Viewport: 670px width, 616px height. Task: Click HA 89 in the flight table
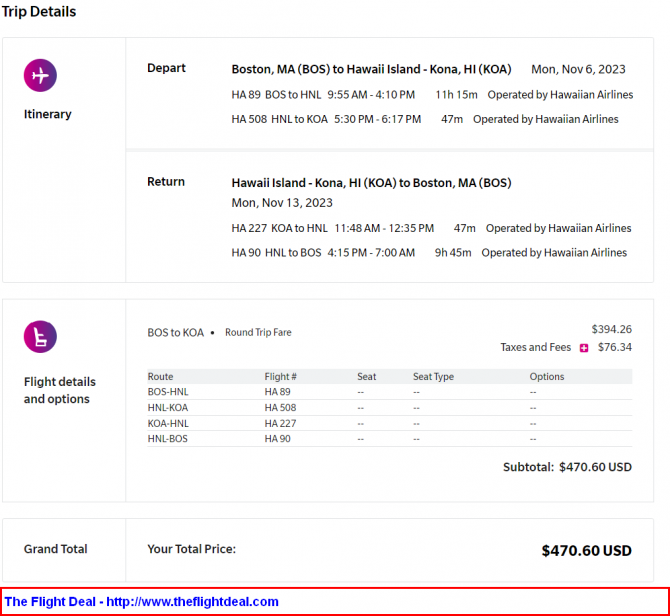click(x=277, y=392)
